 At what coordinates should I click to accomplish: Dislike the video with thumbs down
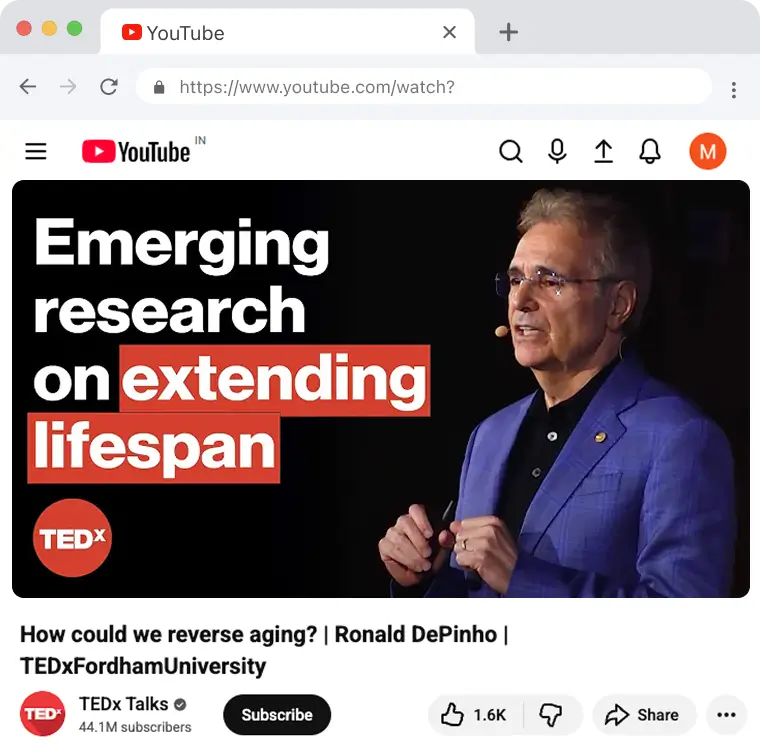(552, 715)
